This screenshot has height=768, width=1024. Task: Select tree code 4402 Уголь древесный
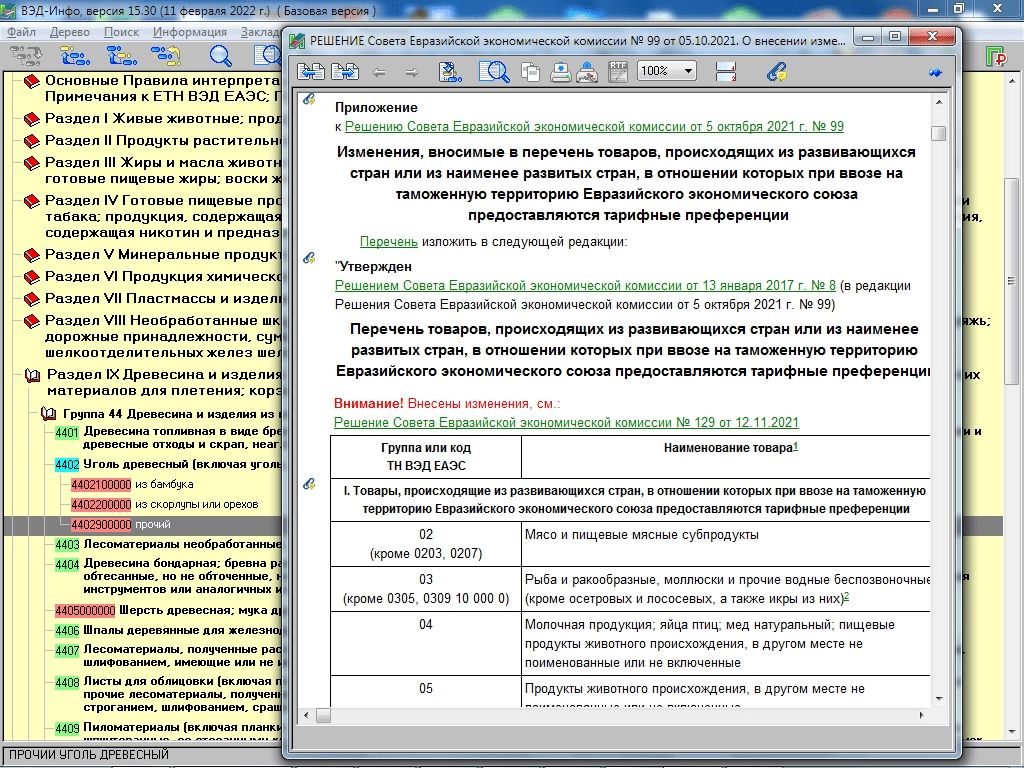pos(67,465)
